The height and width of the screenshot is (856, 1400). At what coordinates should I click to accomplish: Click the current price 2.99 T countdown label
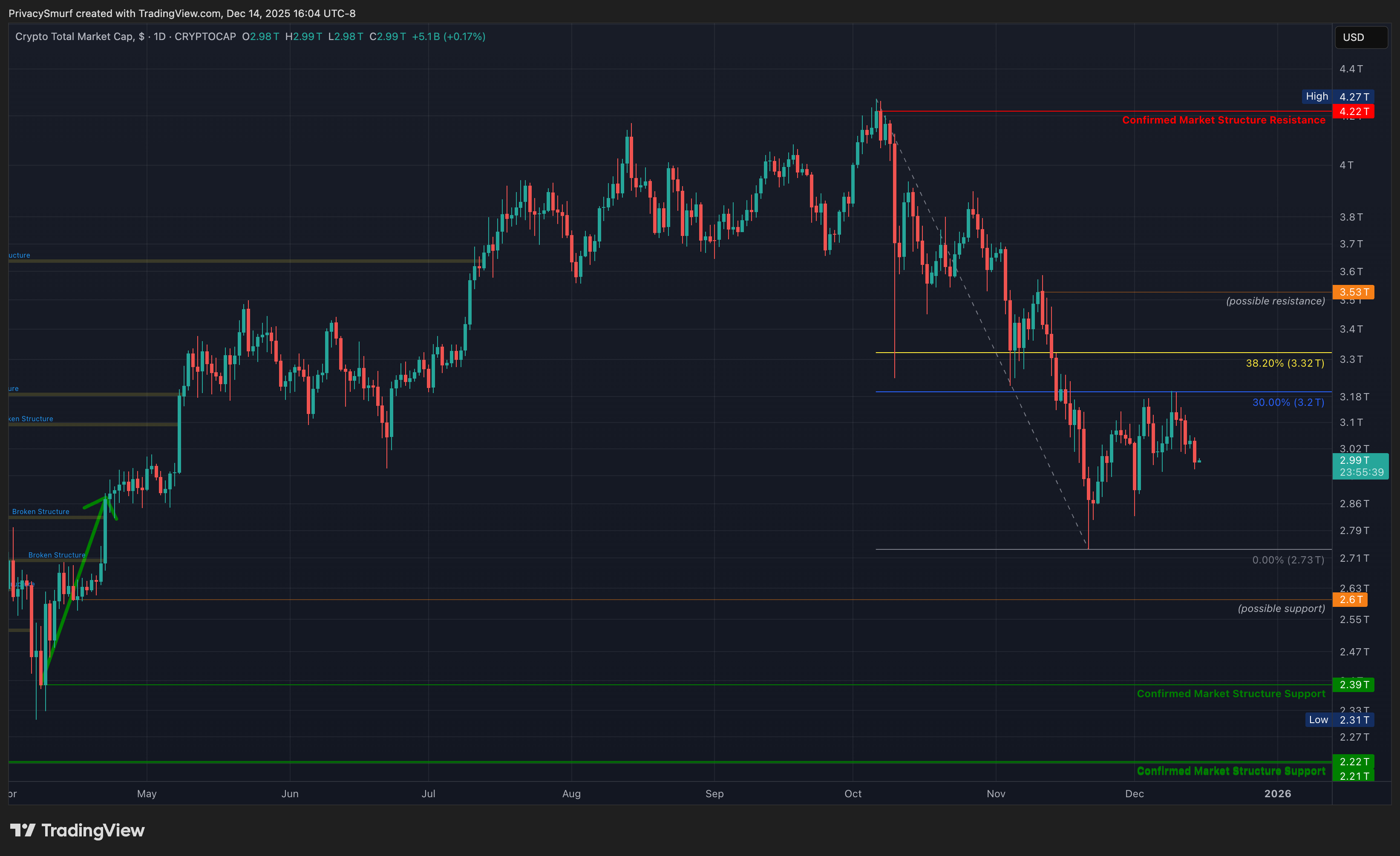pyautogui.click(x=1360, y=466)
